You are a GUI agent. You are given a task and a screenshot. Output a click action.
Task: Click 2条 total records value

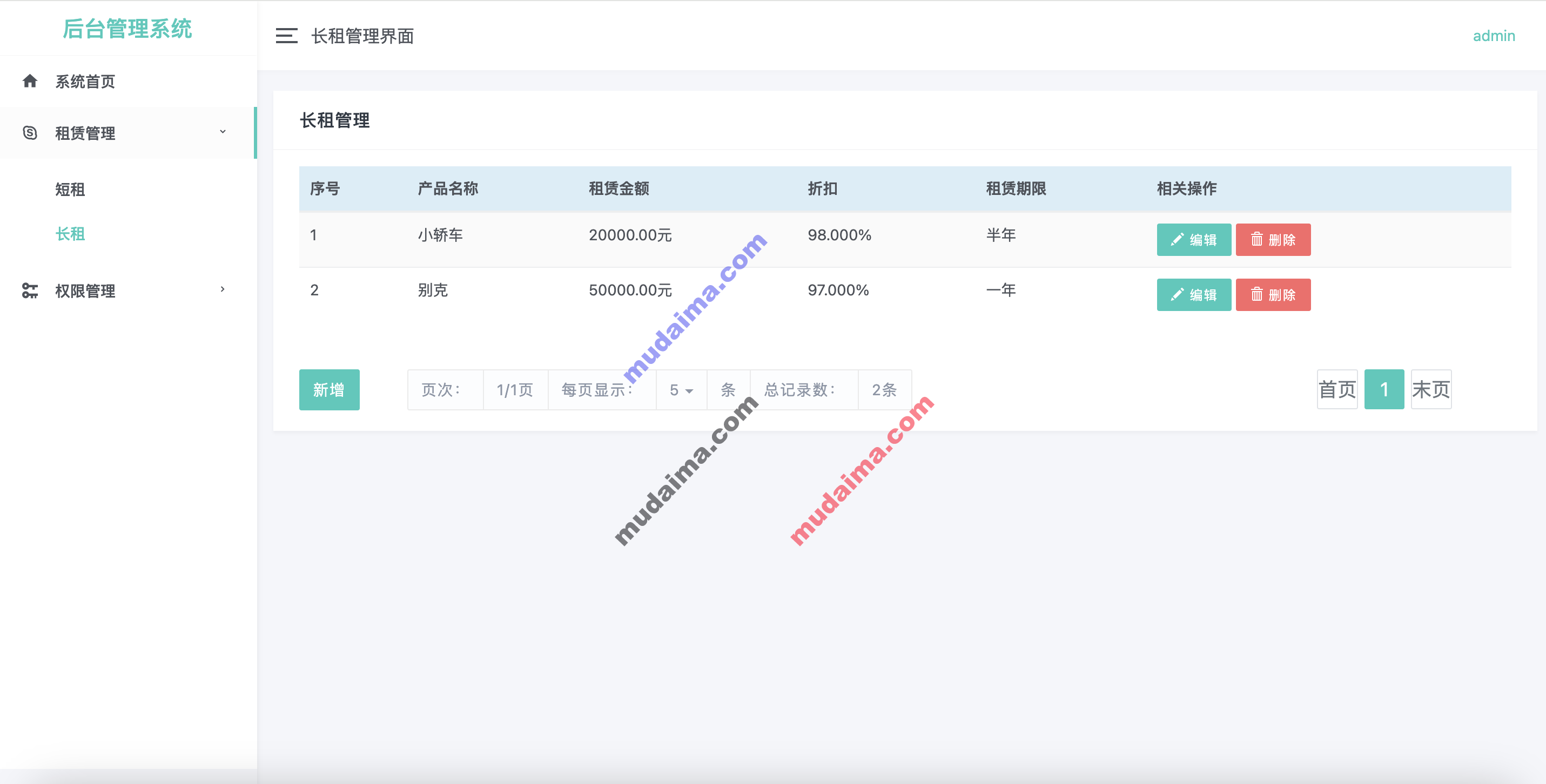[x=885, y=390]
